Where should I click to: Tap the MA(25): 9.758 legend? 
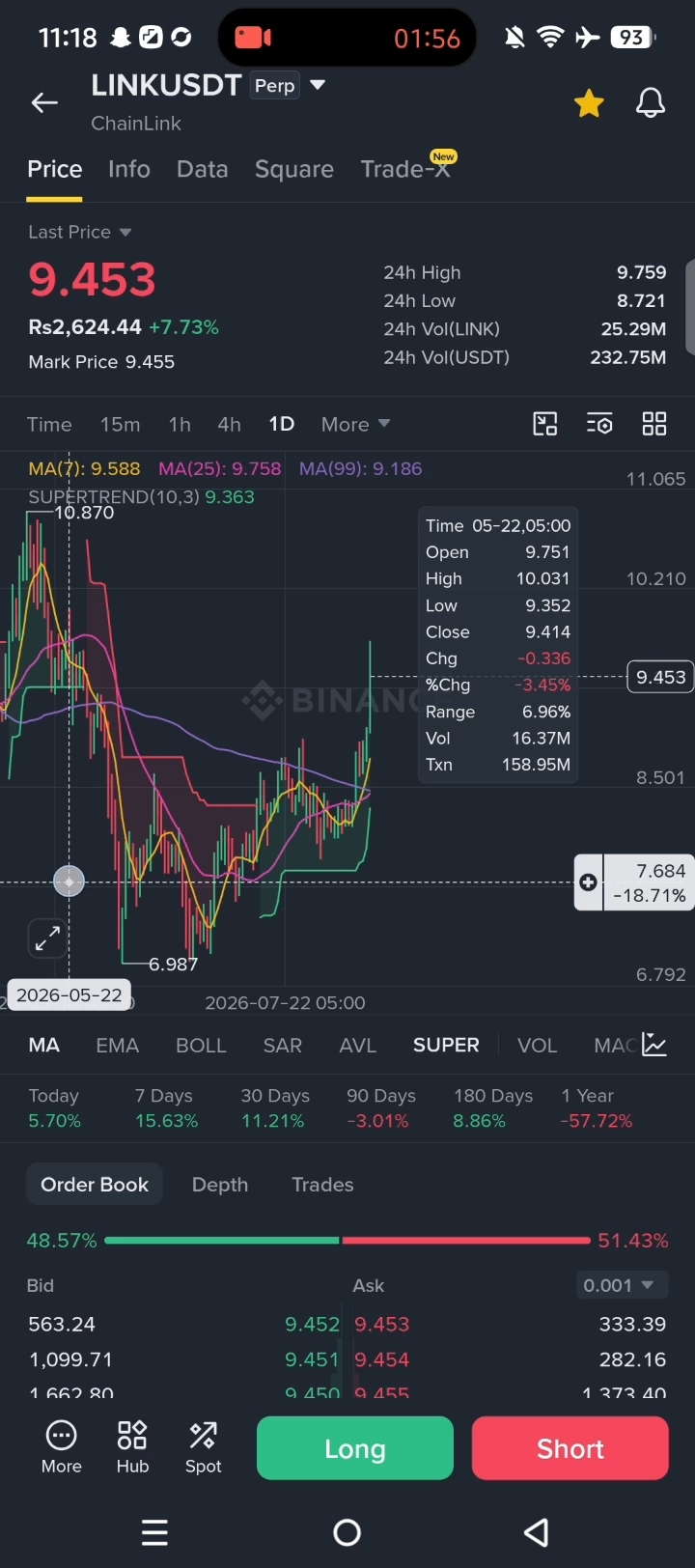point(220,468)
